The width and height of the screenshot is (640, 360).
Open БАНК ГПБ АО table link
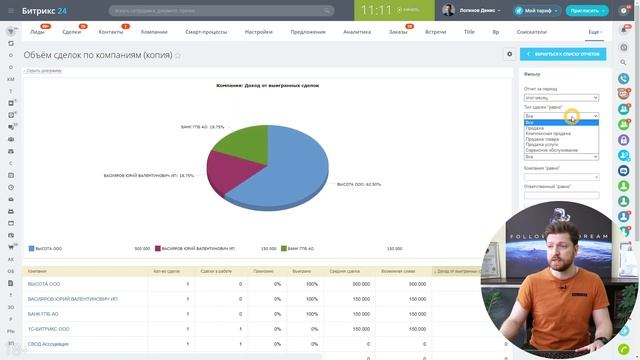pos(43,314)
